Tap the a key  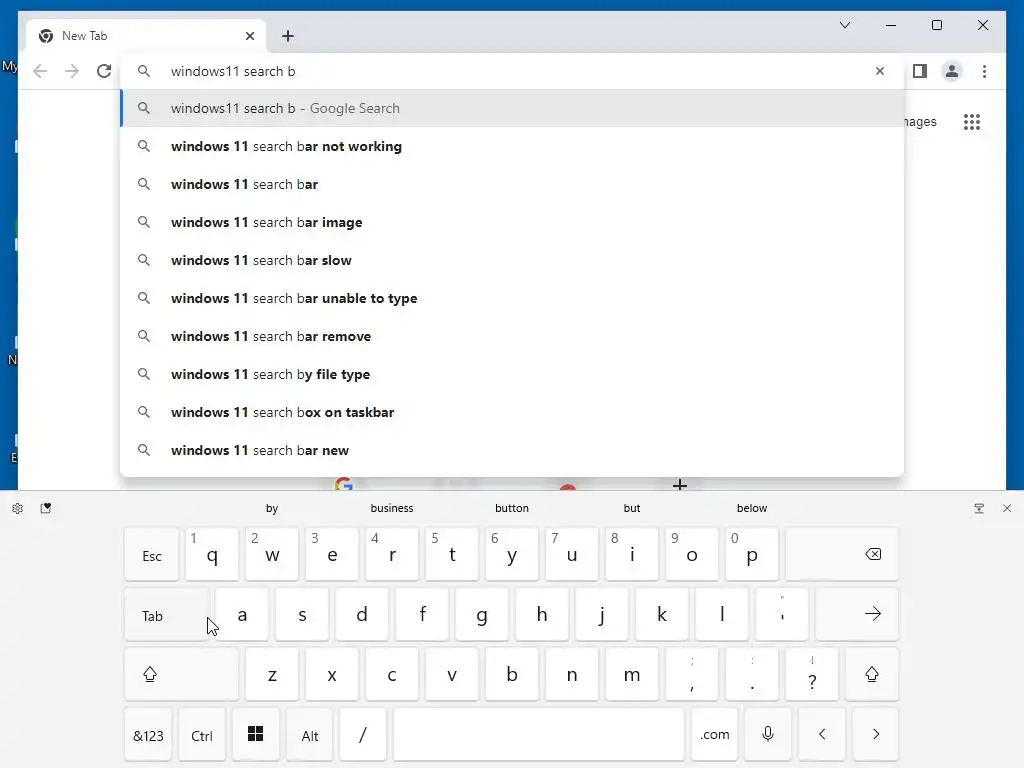point(242,615)
